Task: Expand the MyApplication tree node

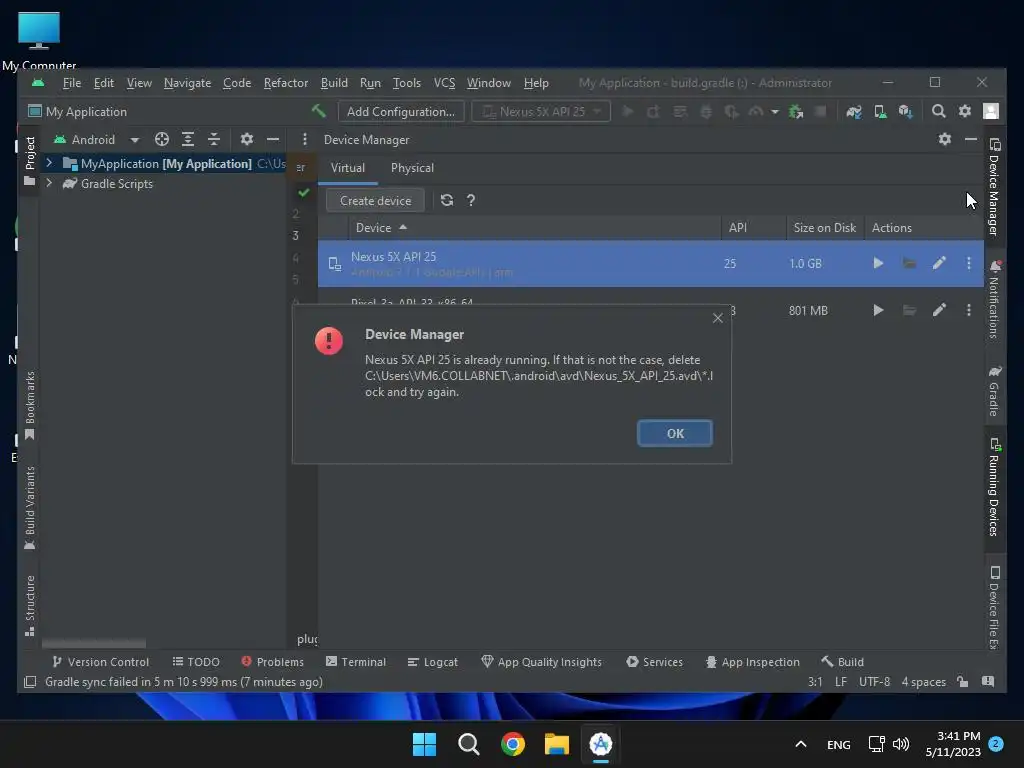Action: 49,163
